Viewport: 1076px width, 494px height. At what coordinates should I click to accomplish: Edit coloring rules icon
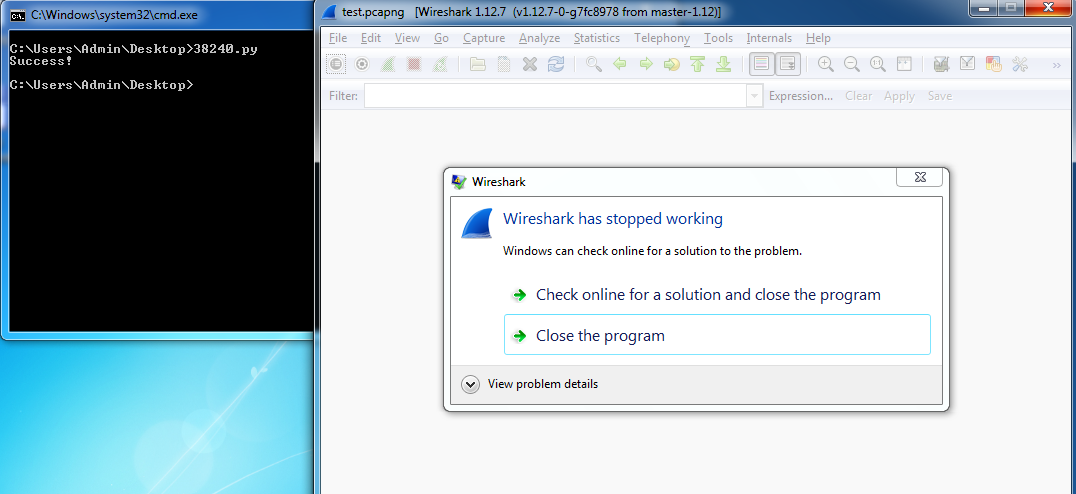[994, 64]
